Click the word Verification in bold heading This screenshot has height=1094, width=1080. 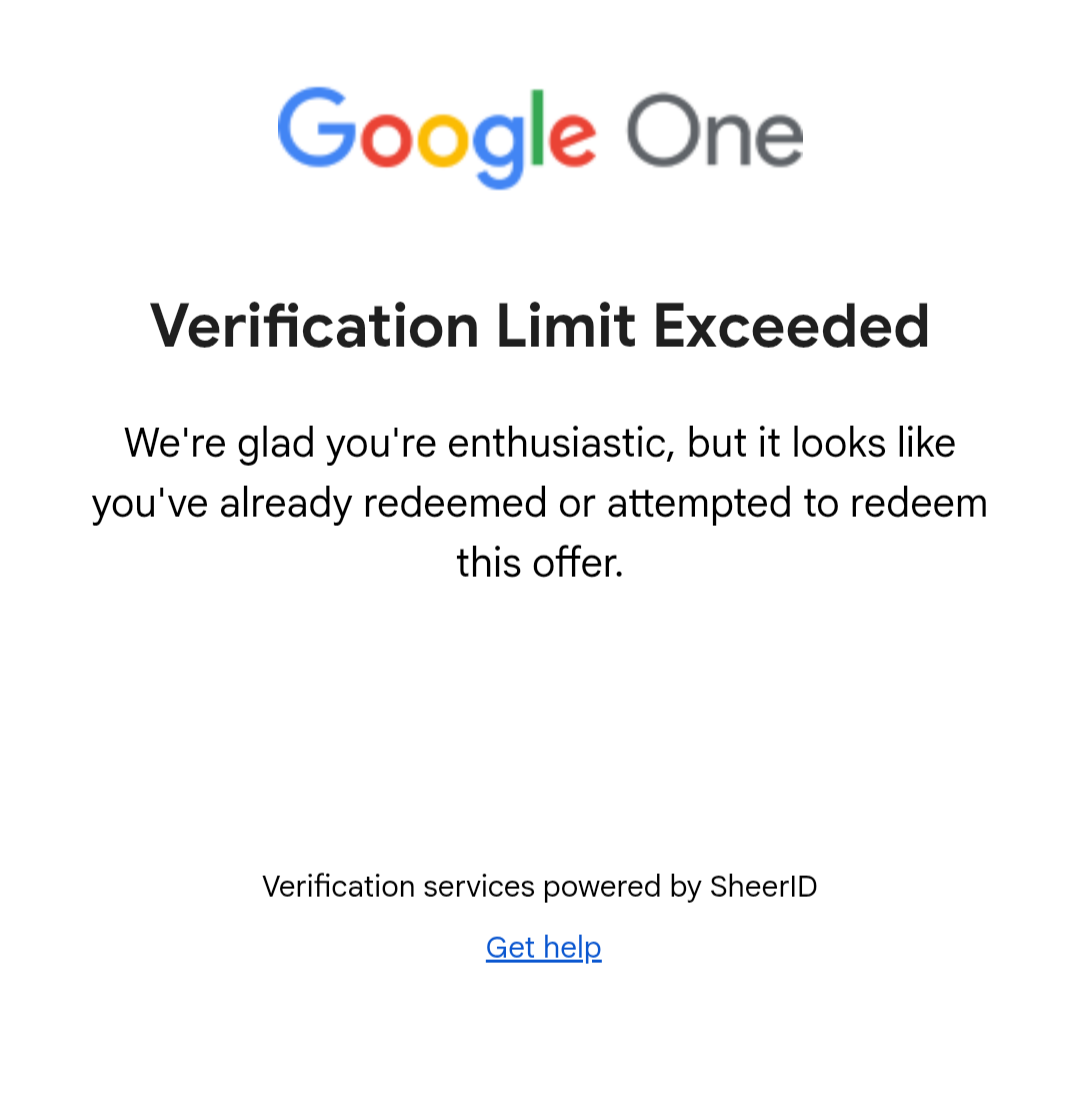[315, 326]
